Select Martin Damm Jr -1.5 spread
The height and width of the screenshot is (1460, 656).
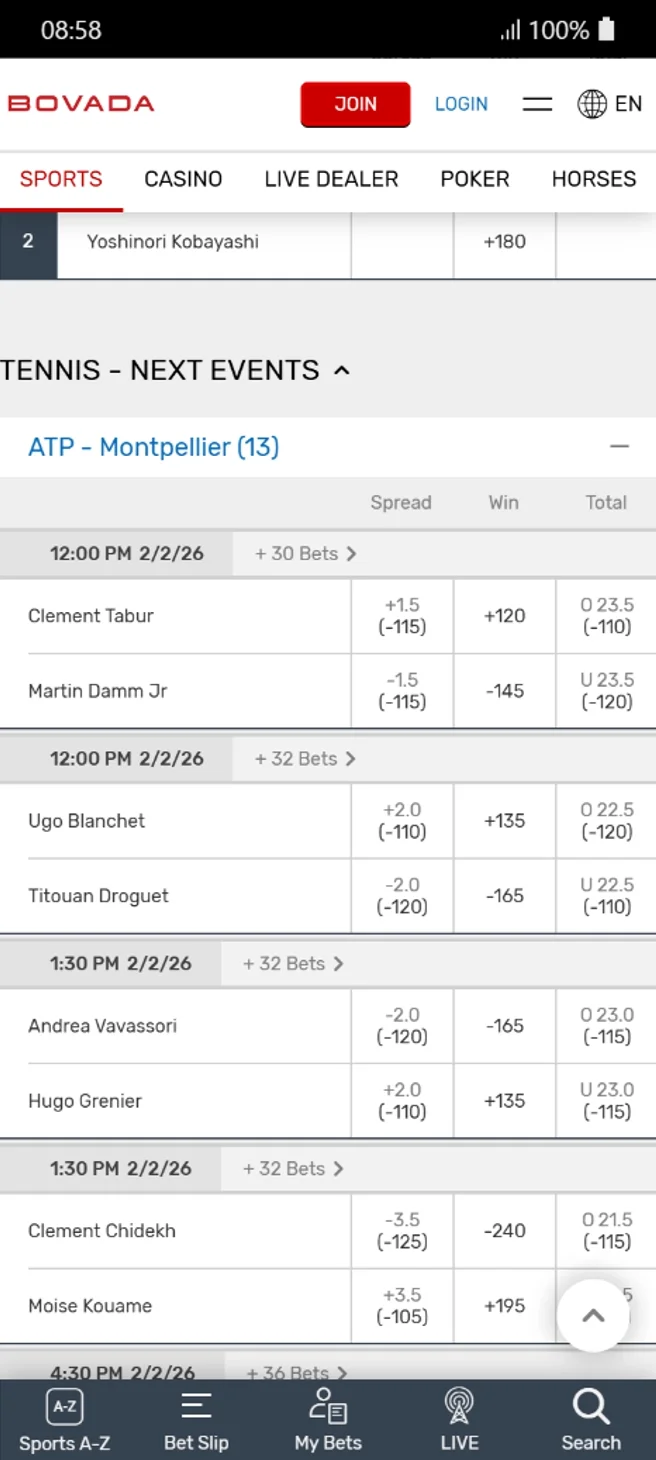pyautogui.click(x=401, y=691)
